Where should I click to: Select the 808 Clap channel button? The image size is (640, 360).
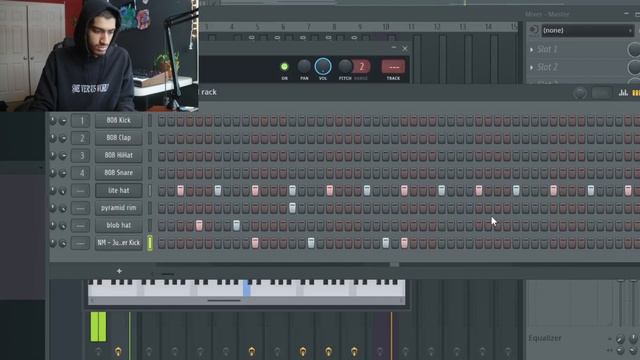[119, 138]
